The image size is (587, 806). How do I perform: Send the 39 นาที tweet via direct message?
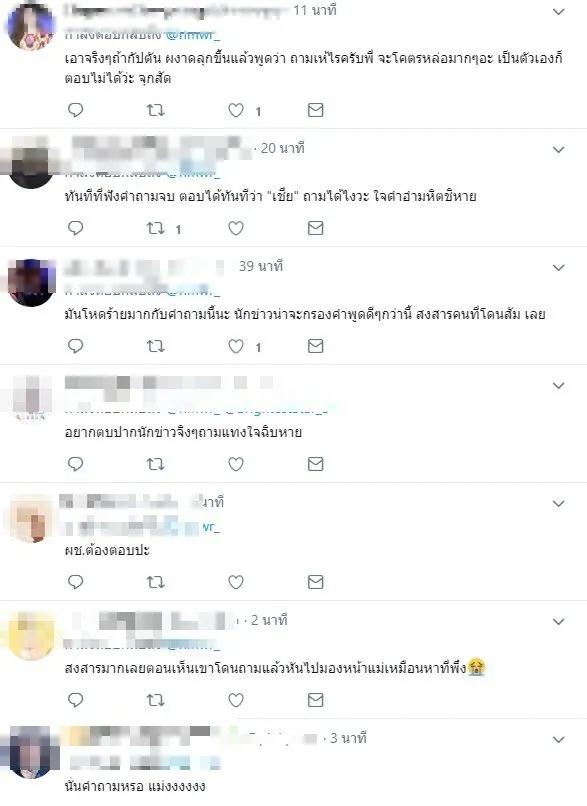315,346
